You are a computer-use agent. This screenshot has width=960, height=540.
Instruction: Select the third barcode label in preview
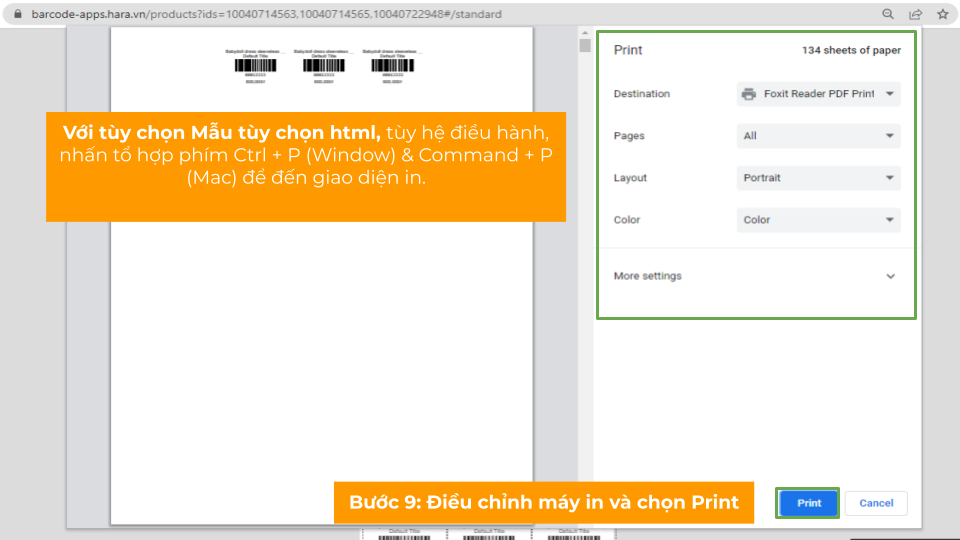coord(391,65)
